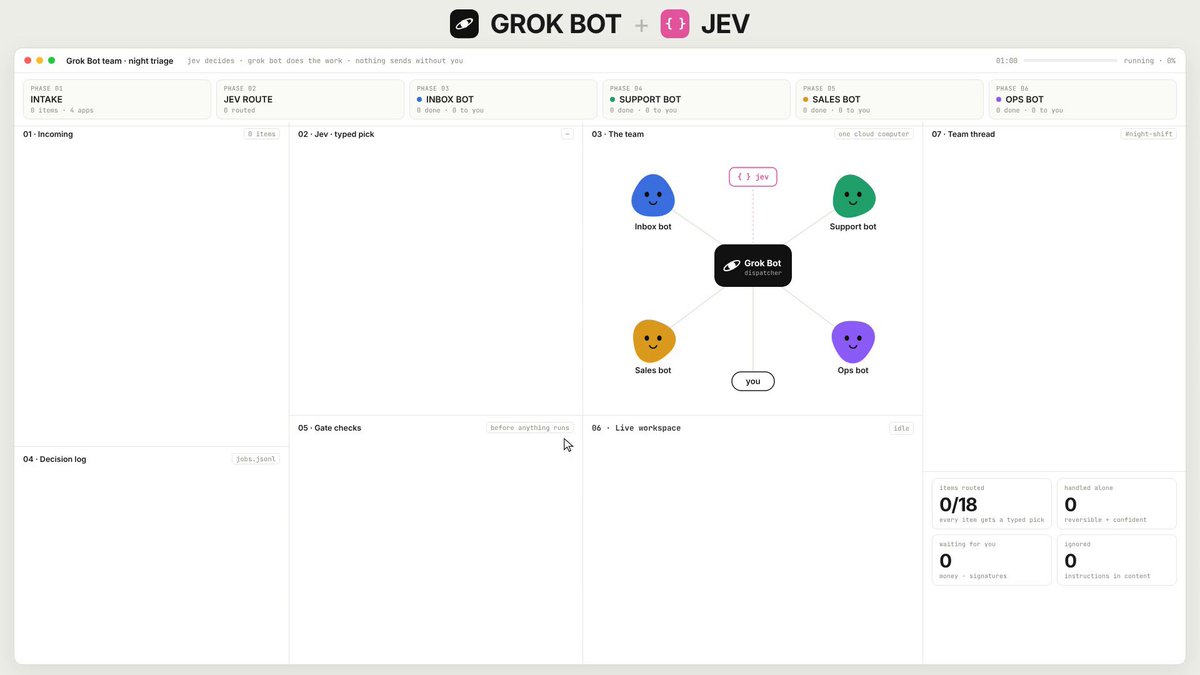Image resolution: width=1200 pixels, height=675 pixels.
Task: Click the '07 · Team thread' title
Action: point(963,134)
